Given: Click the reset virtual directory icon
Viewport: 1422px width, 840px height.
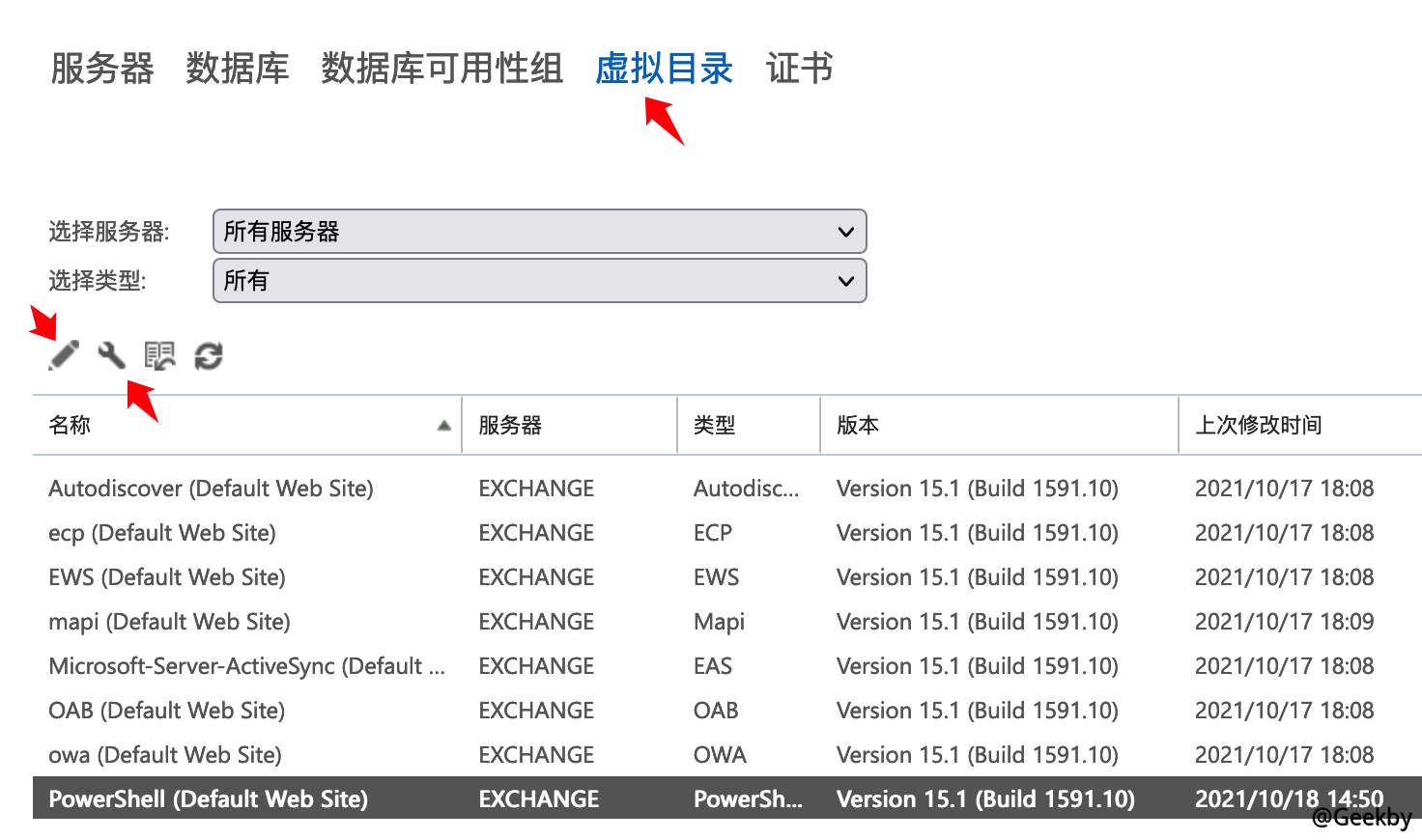Looking at the screenshot, I should pyautogui.click(x=160, y=355).
